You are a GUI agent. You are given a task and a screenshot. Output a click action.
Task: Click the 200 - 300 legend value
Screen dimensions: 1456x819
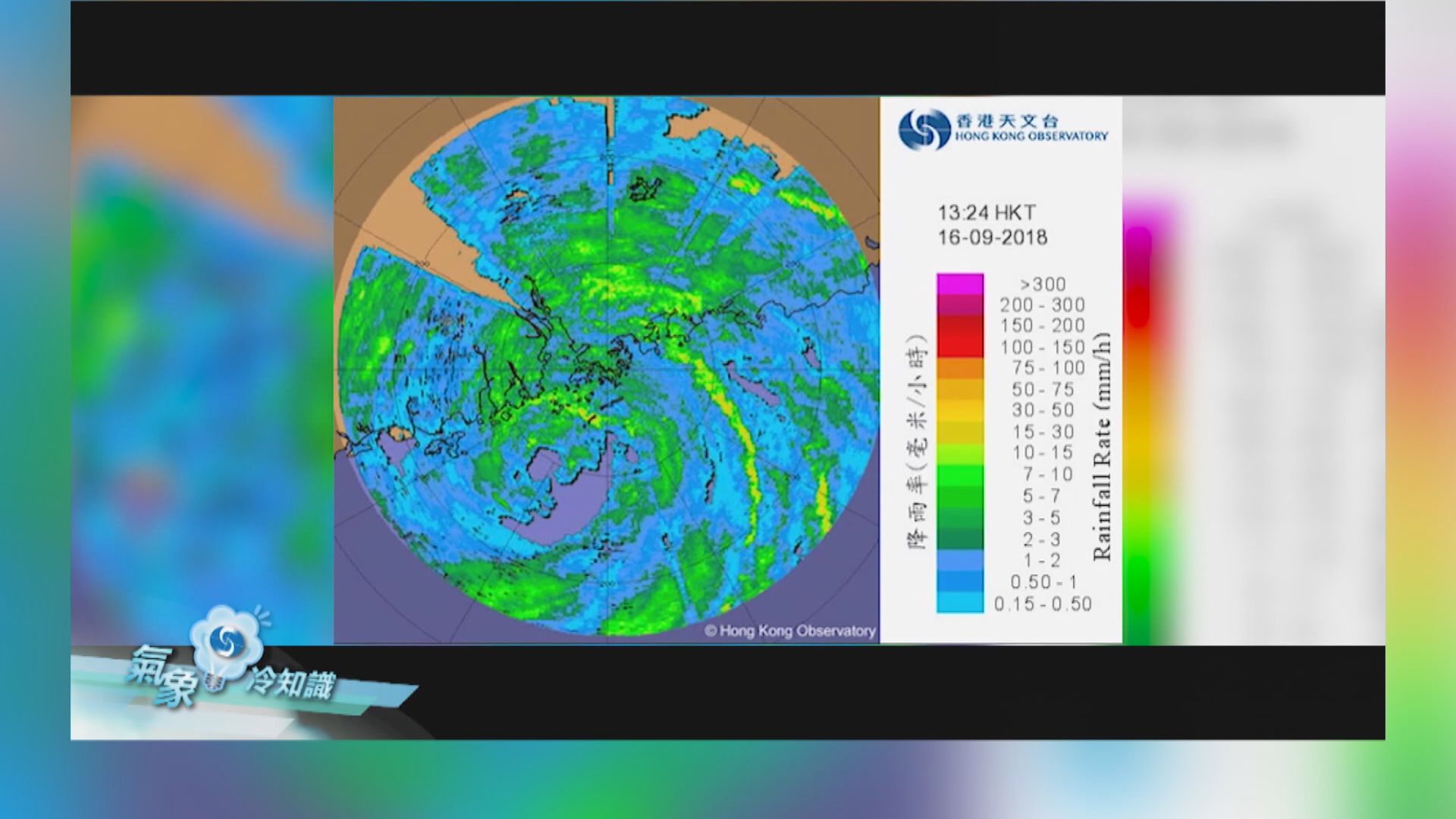[1042, 305]
